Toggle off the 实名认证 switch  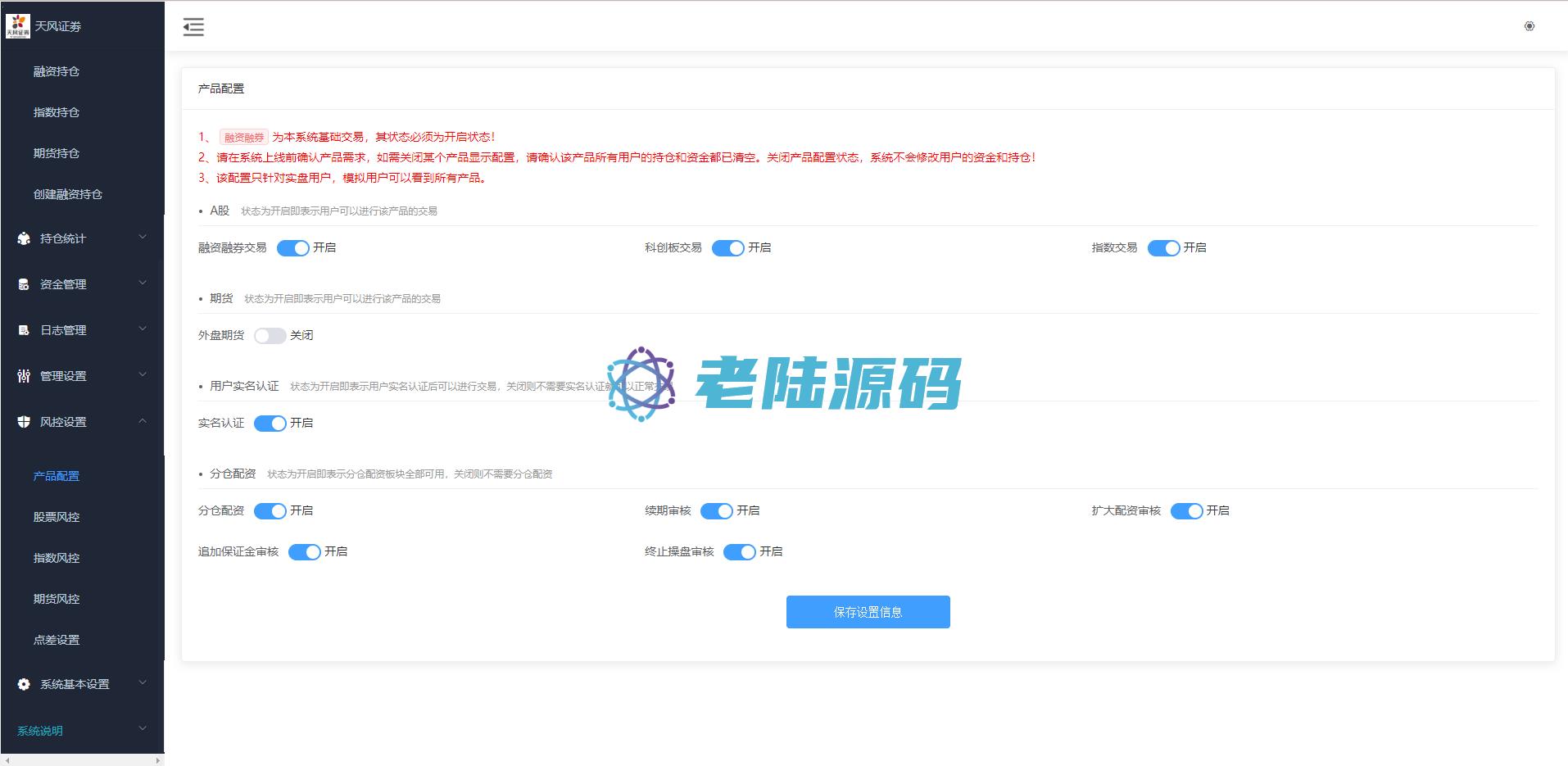click(270, 424)
